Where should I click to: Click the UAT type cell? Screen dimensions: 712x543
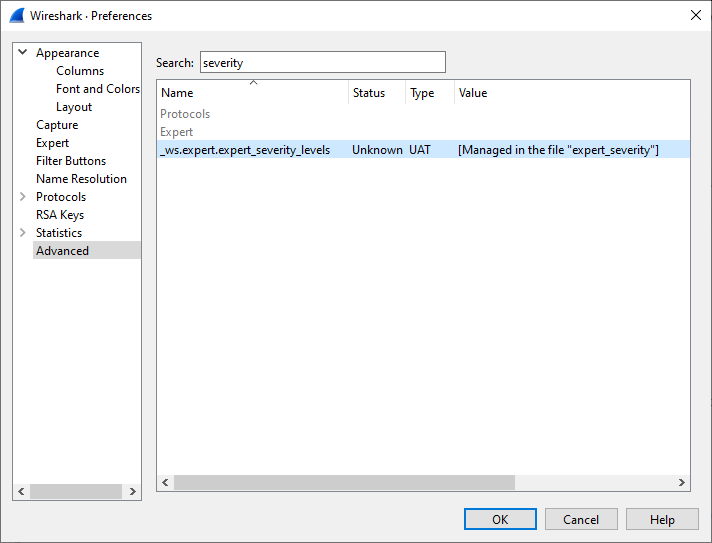[420, 150]
